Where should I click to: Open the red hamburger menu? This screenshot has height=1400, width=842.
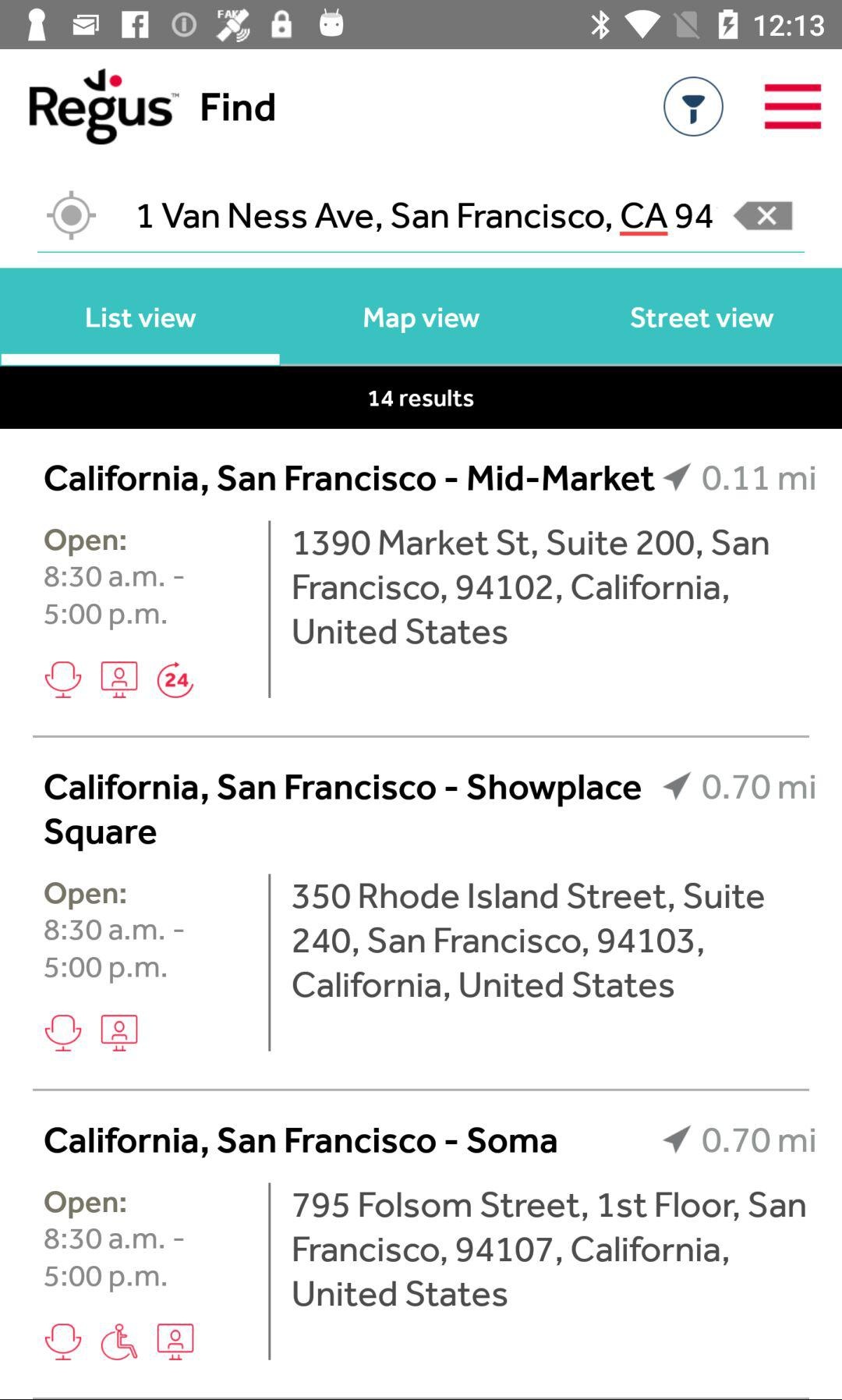tap(792, 106)
